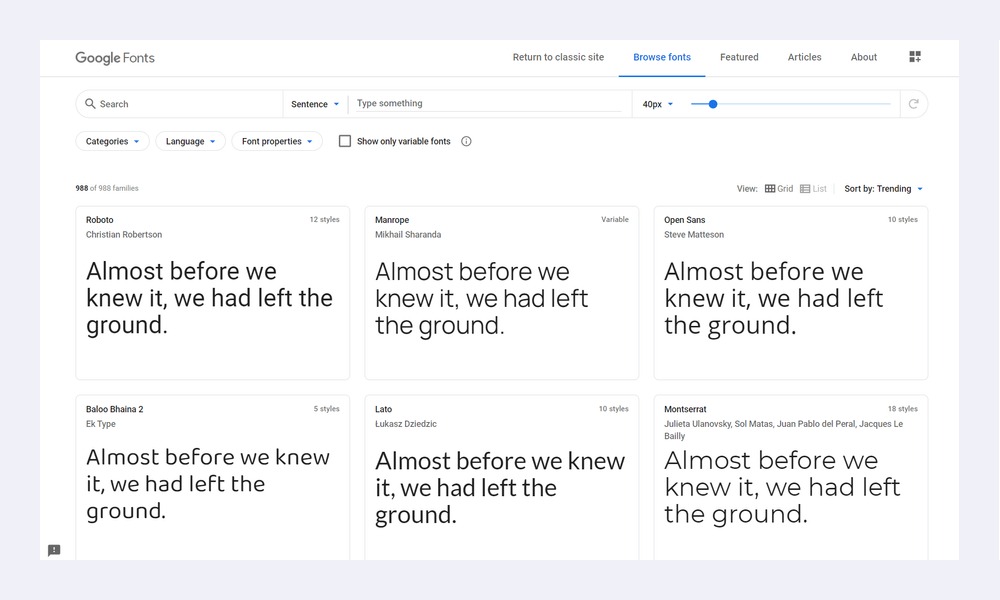Expand the Font properties filter

pos(277,141)
